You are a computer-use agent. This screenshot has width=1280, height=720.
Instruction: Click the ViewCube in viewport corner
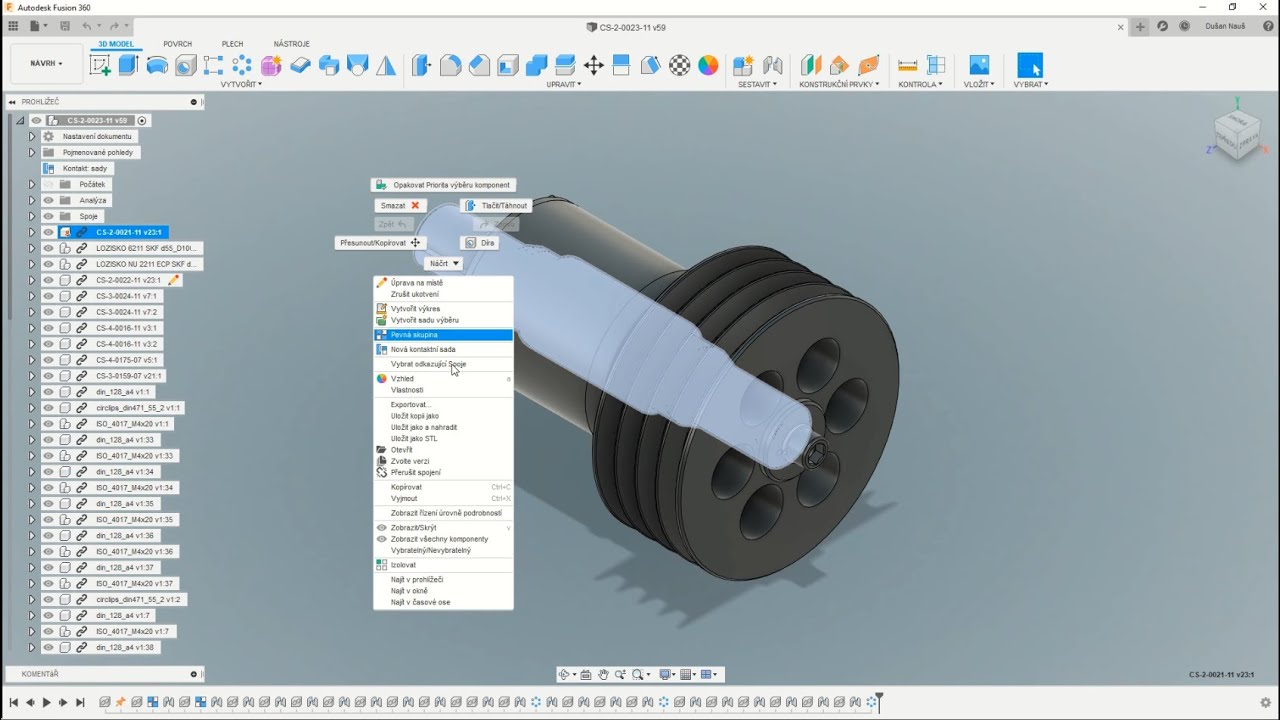1236,134
